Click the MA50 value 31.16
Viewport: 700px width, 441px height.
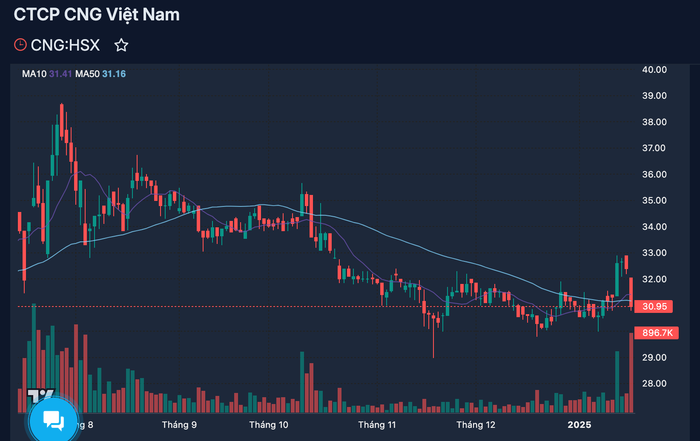tap(114, 74)
